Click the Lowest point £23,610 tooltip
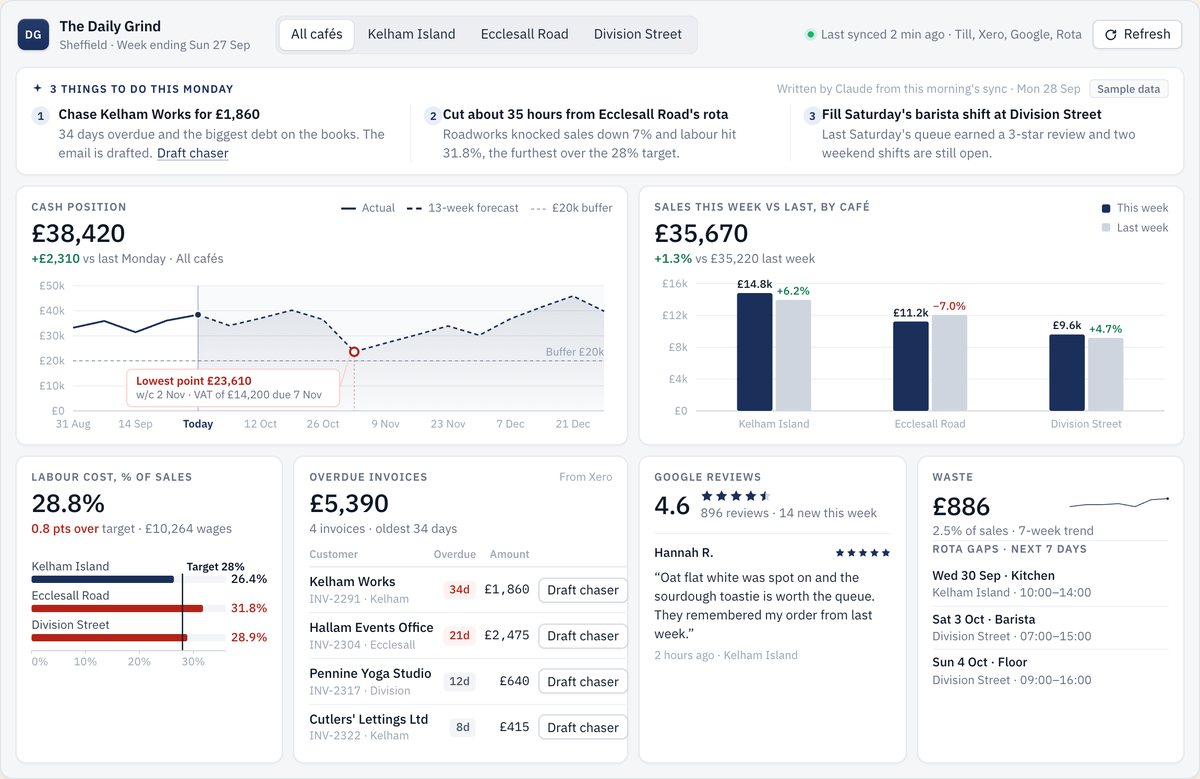 point(233,388)
